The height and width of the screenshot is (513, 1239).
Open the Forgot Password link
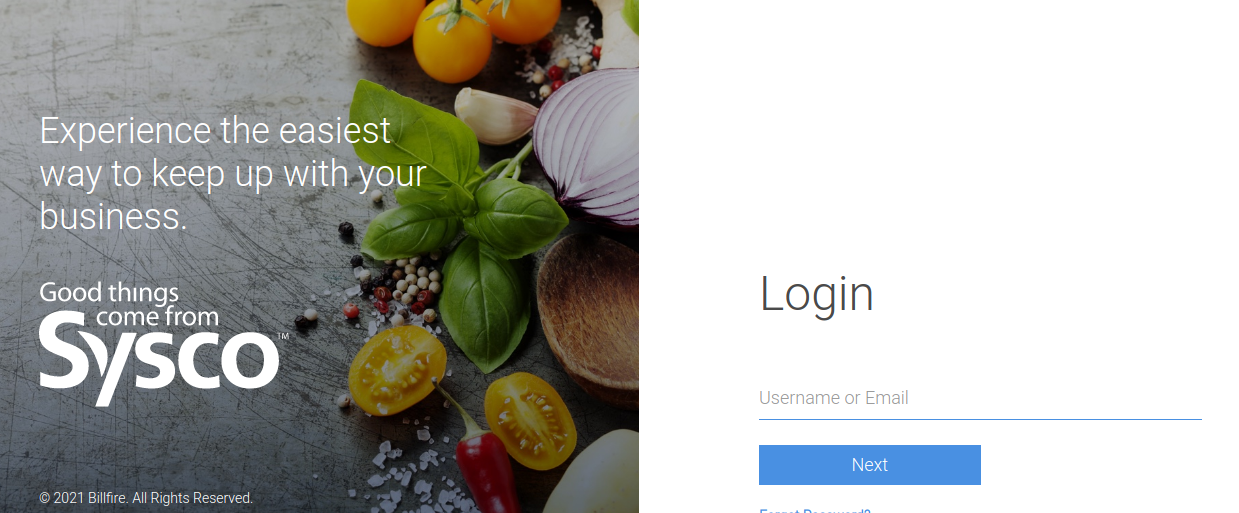click(x=815, y=510)
